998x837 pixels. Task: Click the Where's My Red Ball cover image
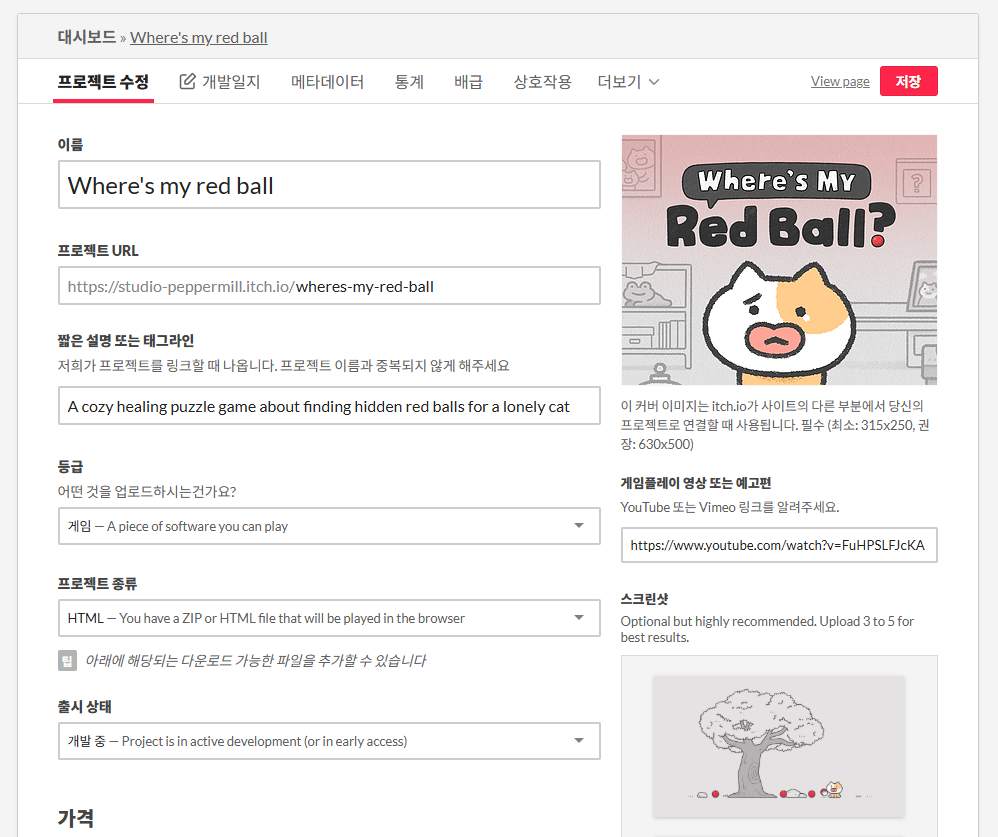(x=779, y=260)
